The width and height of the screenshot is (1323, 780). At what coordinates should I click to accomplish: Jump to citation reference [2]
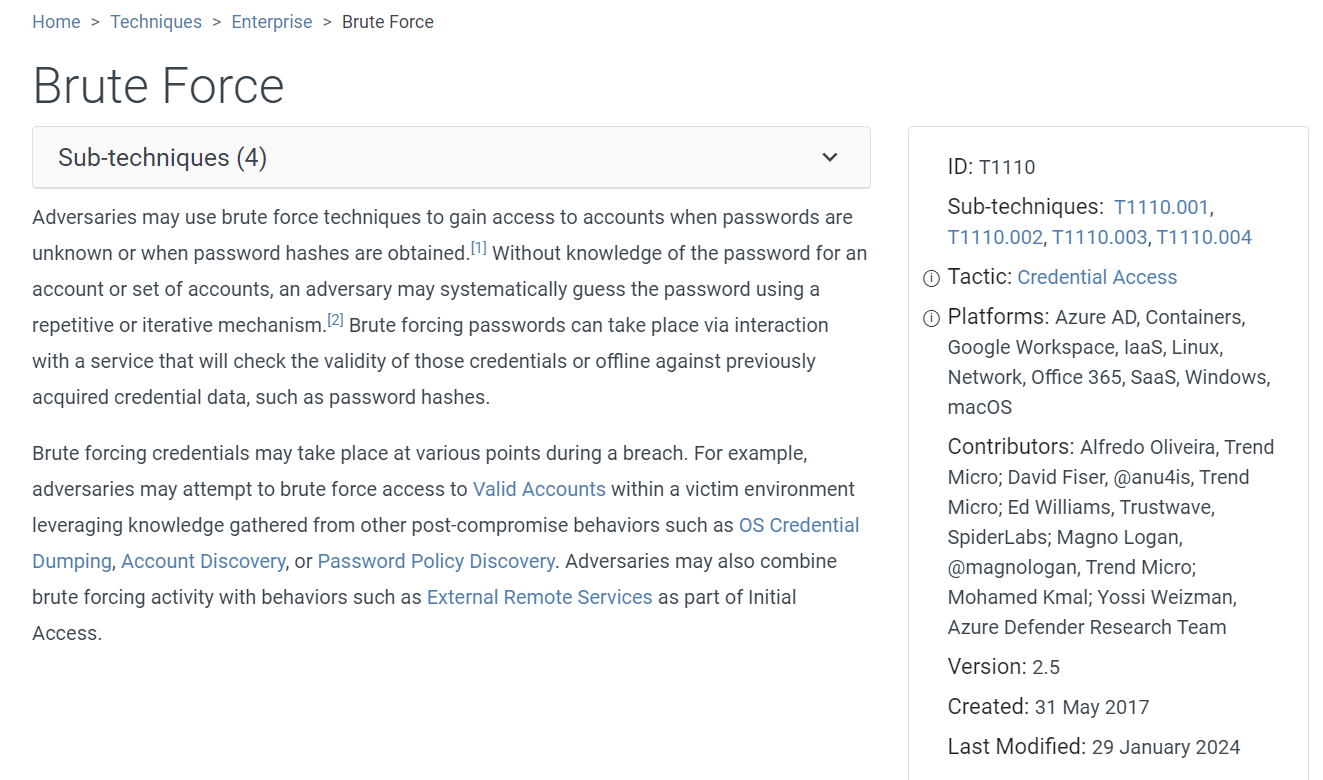click(x=335, y=320)
